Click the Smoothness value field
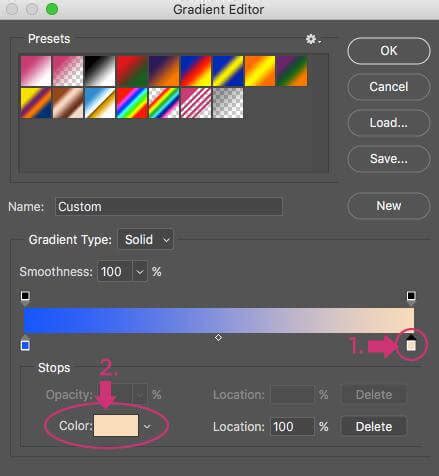The image size is (439, 476). [115, 272]
